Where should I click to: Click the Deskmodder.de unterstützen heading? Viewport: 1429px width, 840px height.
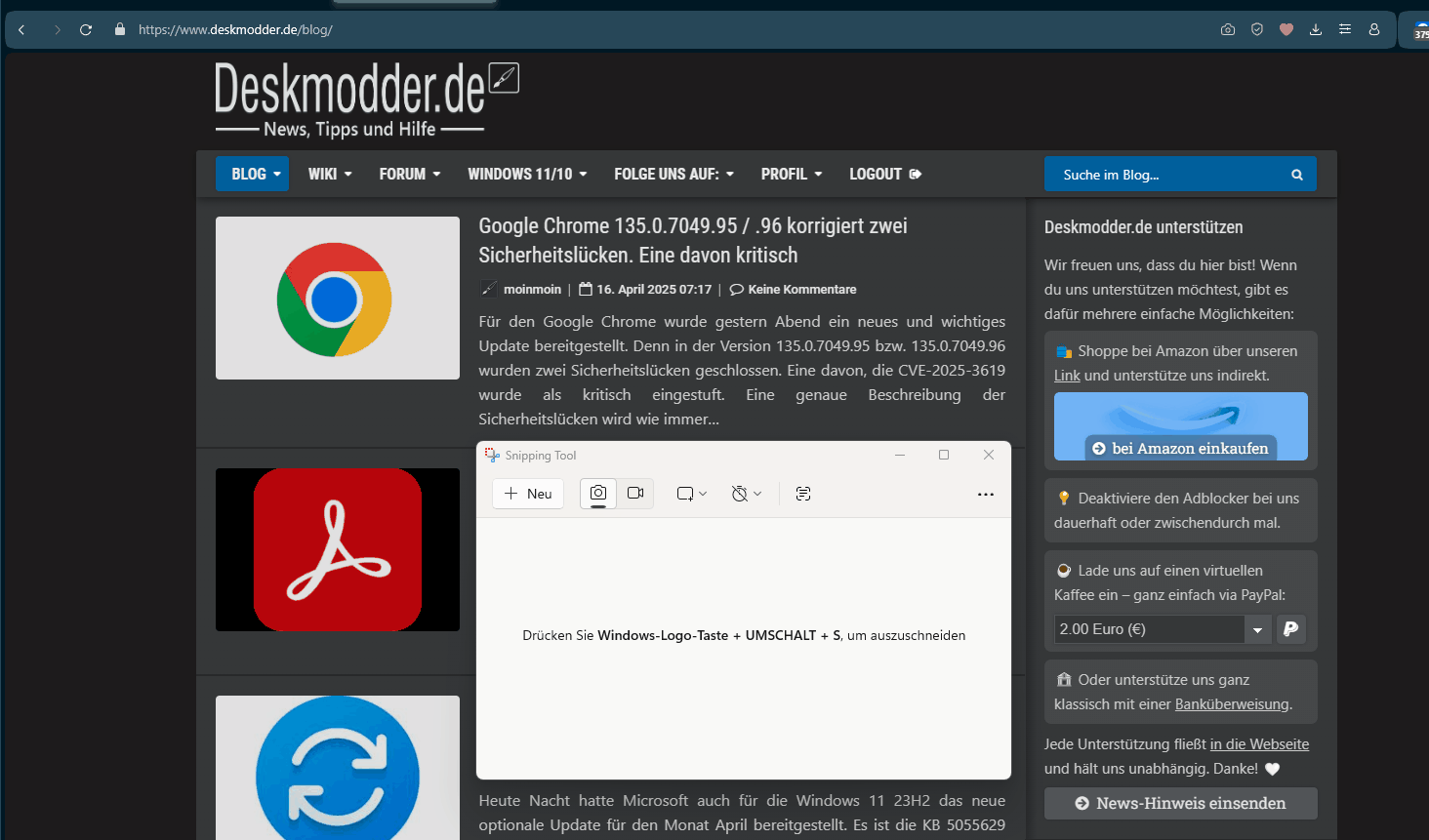coord(1143,227)
